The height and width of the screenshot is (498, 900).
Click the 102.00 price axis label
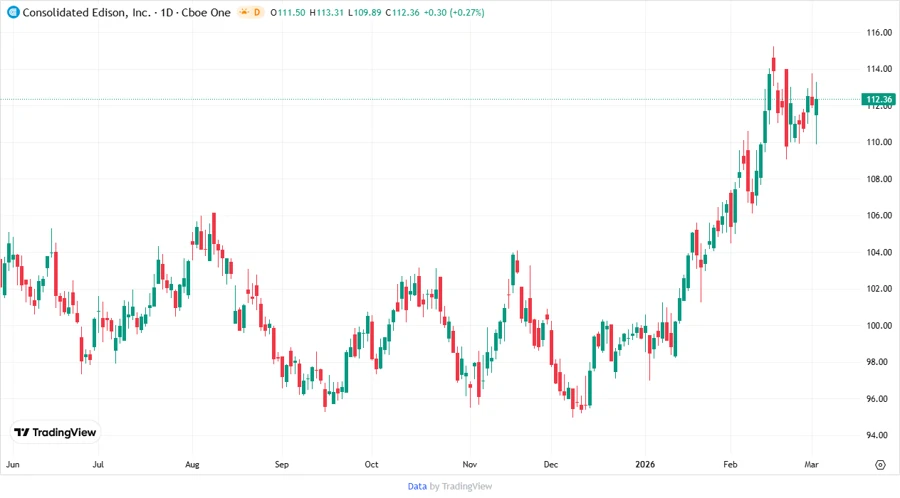(x=879, y=289)
